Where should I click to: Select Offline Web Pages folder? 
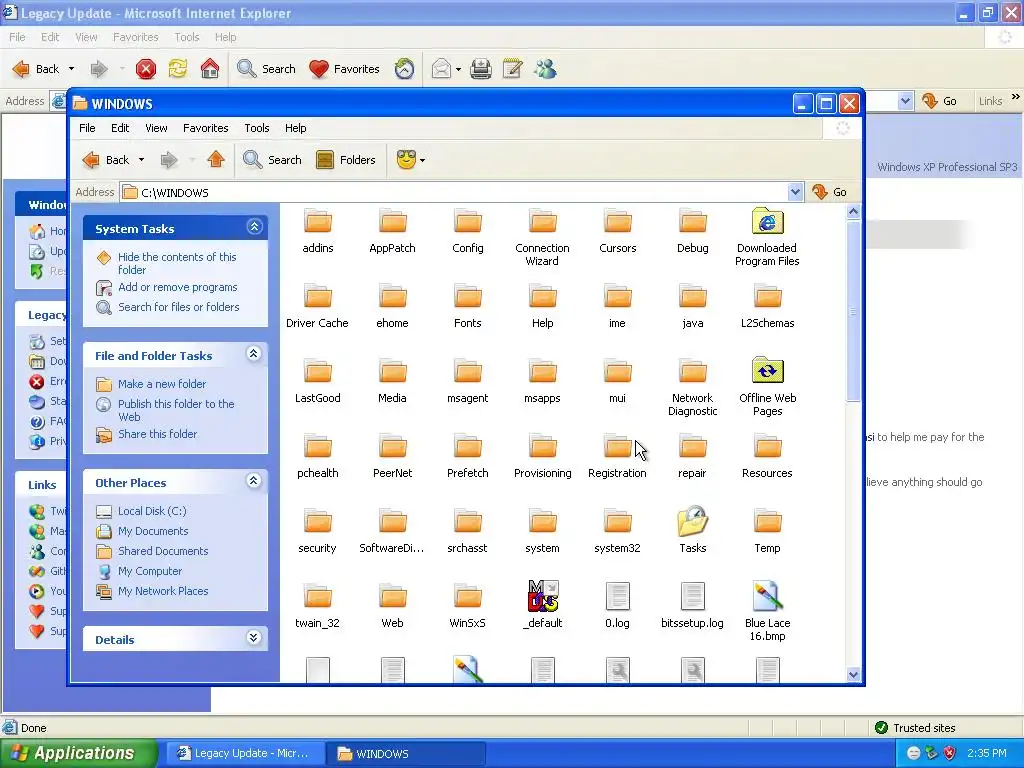coord(767,388)
